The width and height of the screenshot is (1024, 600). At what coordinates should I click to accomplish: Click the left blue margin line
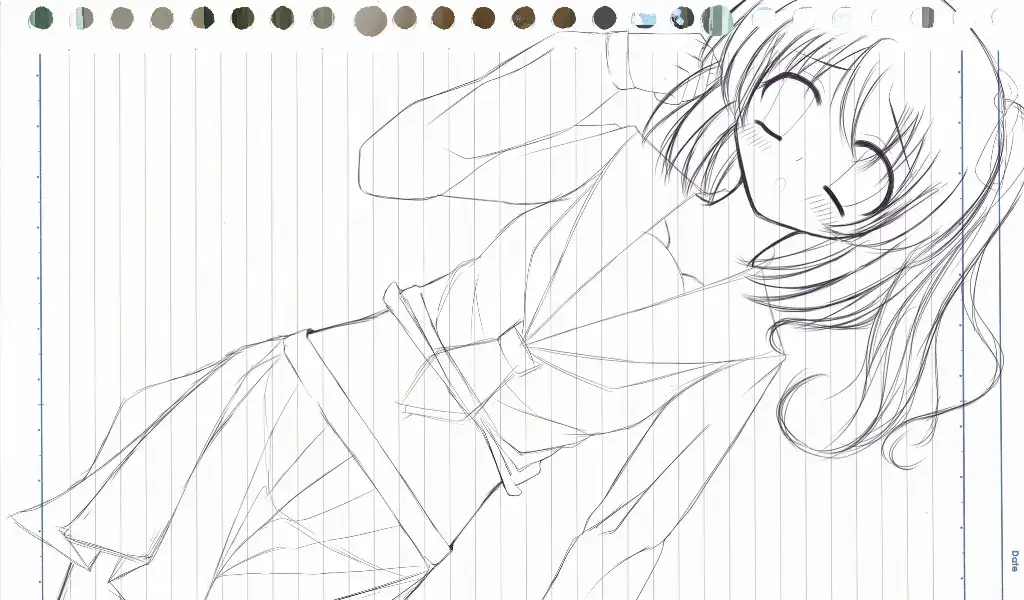40,300
